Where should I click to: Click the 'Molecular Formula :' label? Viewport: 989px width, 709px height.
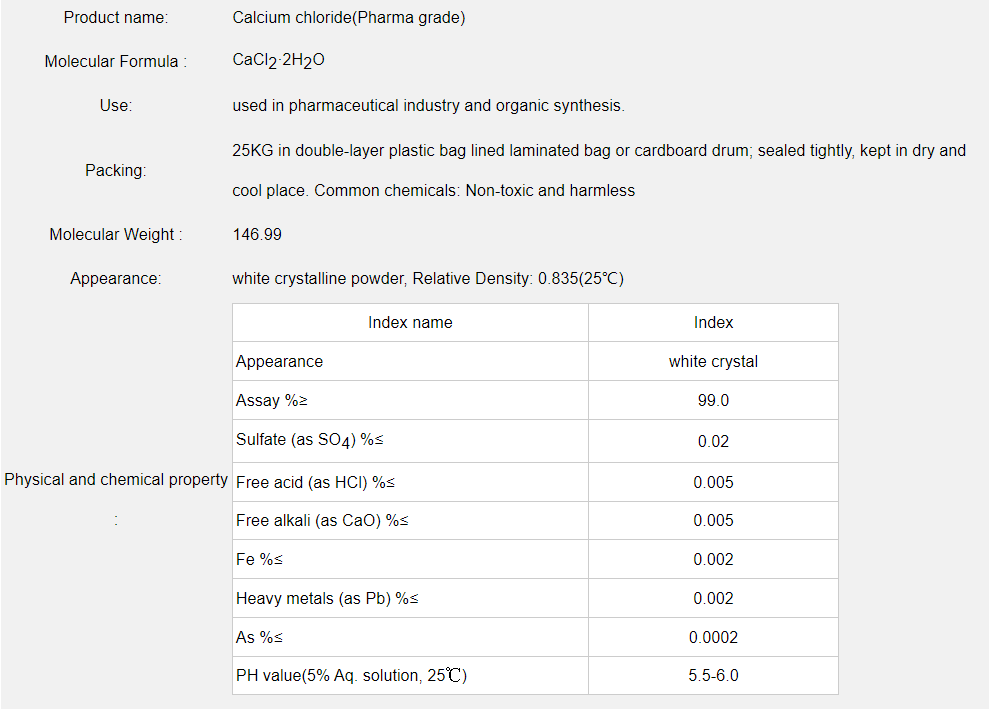(116, 62)
